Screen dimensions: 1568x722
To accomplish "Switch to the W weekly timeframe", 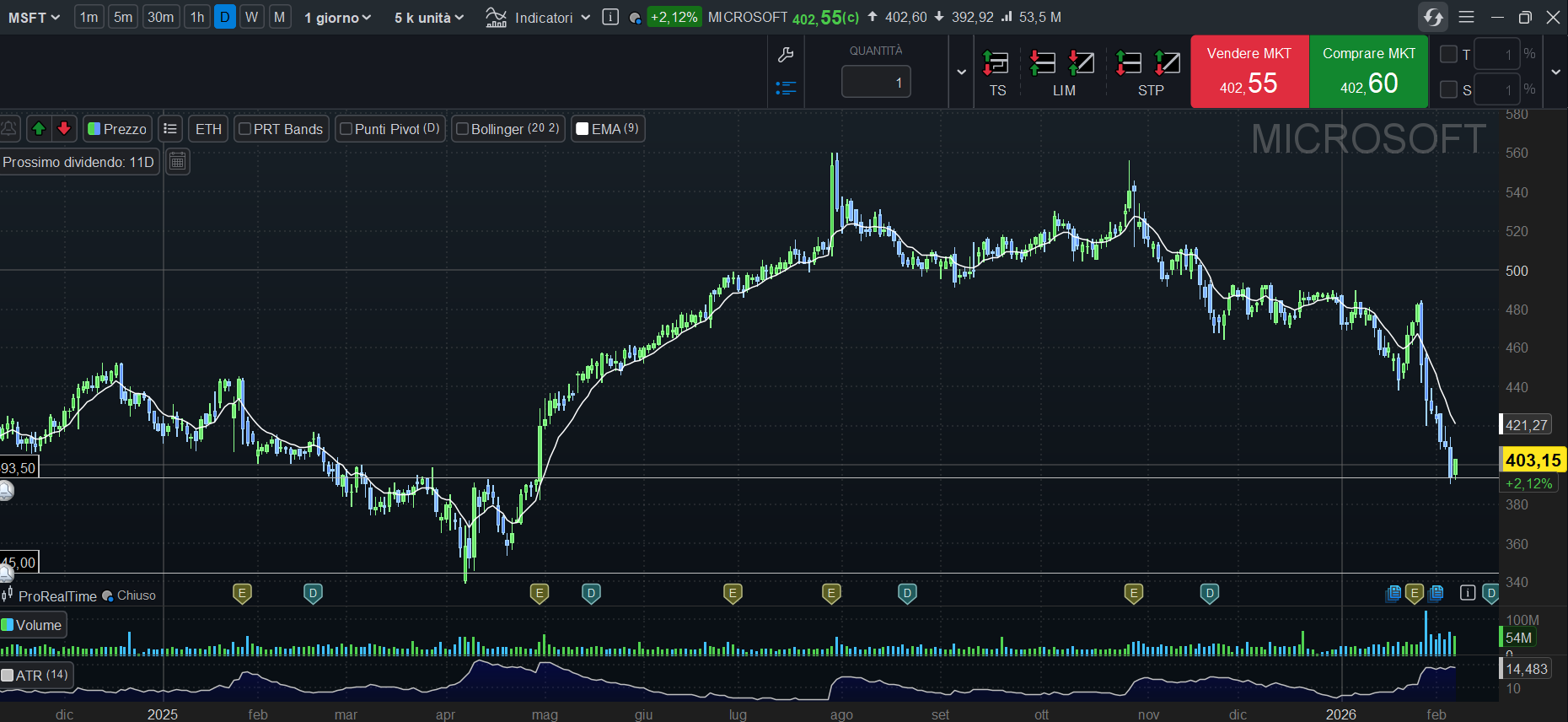I will click(x=251, y=17).
